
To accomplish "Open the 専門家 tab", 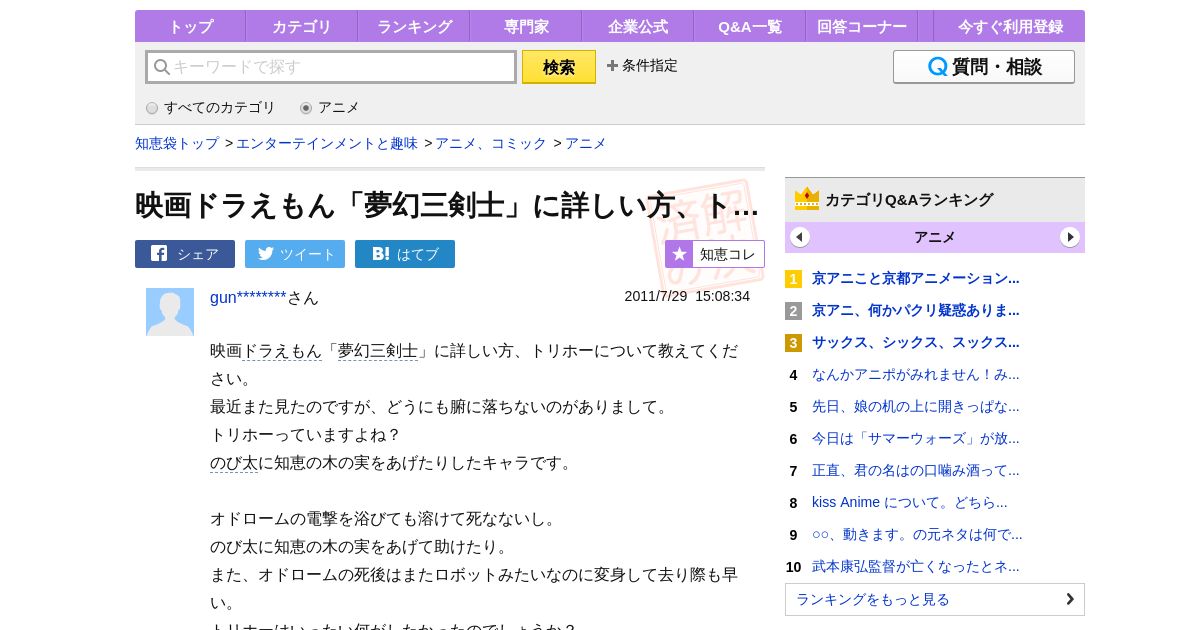I will (525, 27).
